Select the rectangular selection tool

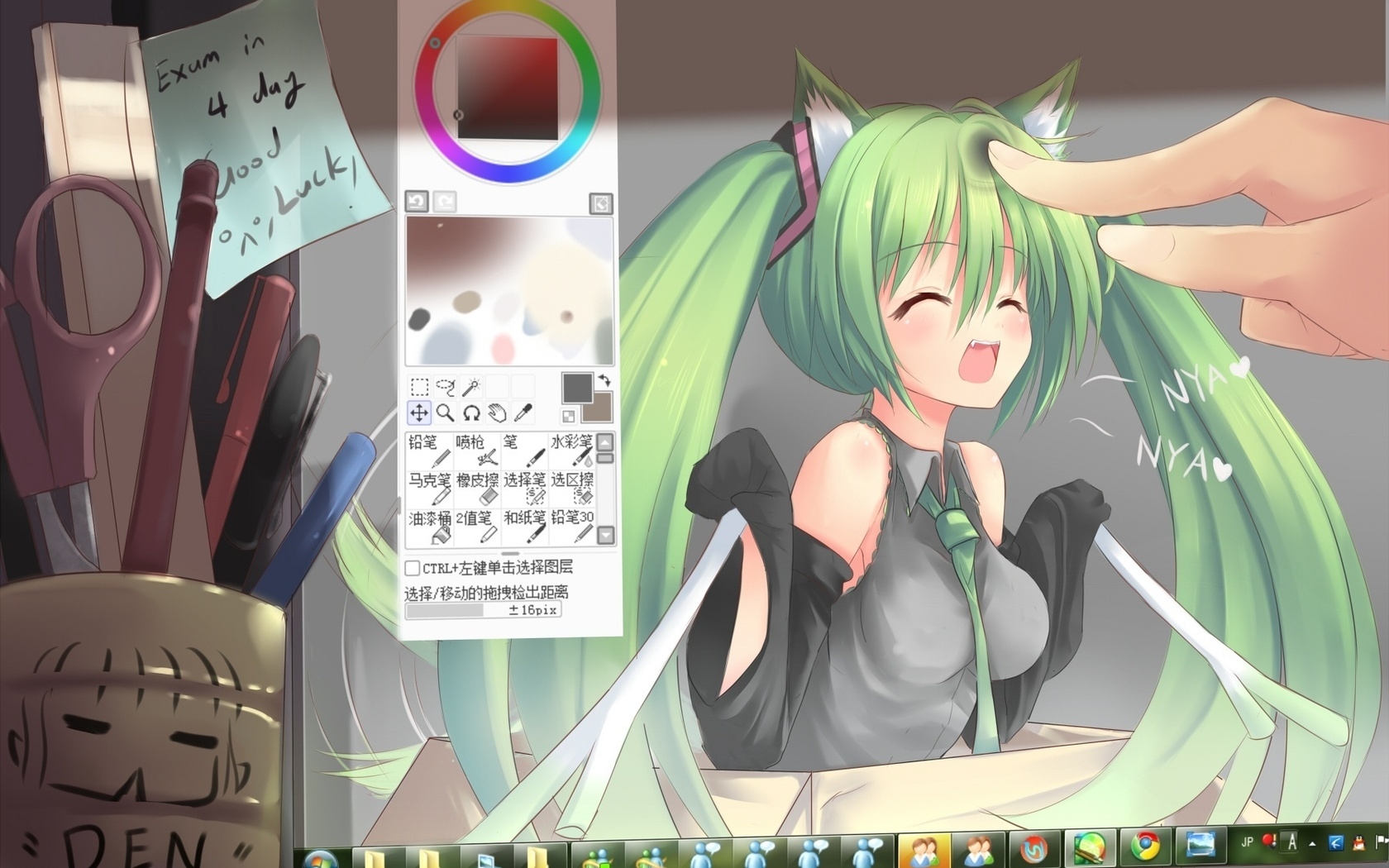(x=419, y=387)
